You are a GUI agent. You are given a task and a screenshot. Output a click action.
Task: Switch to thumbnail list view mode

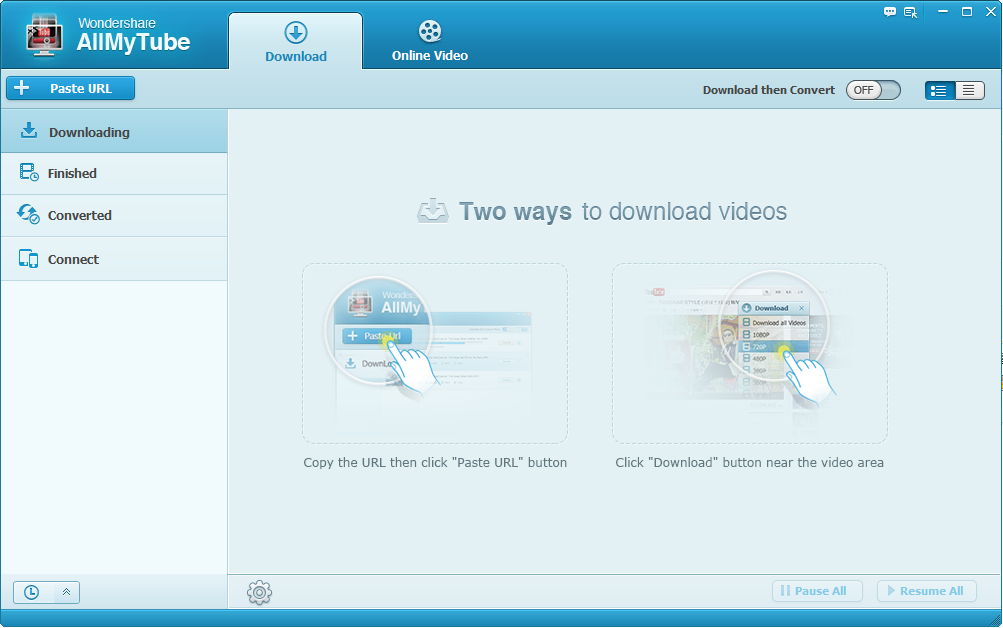pyautogui.click(x=937, y=89)
